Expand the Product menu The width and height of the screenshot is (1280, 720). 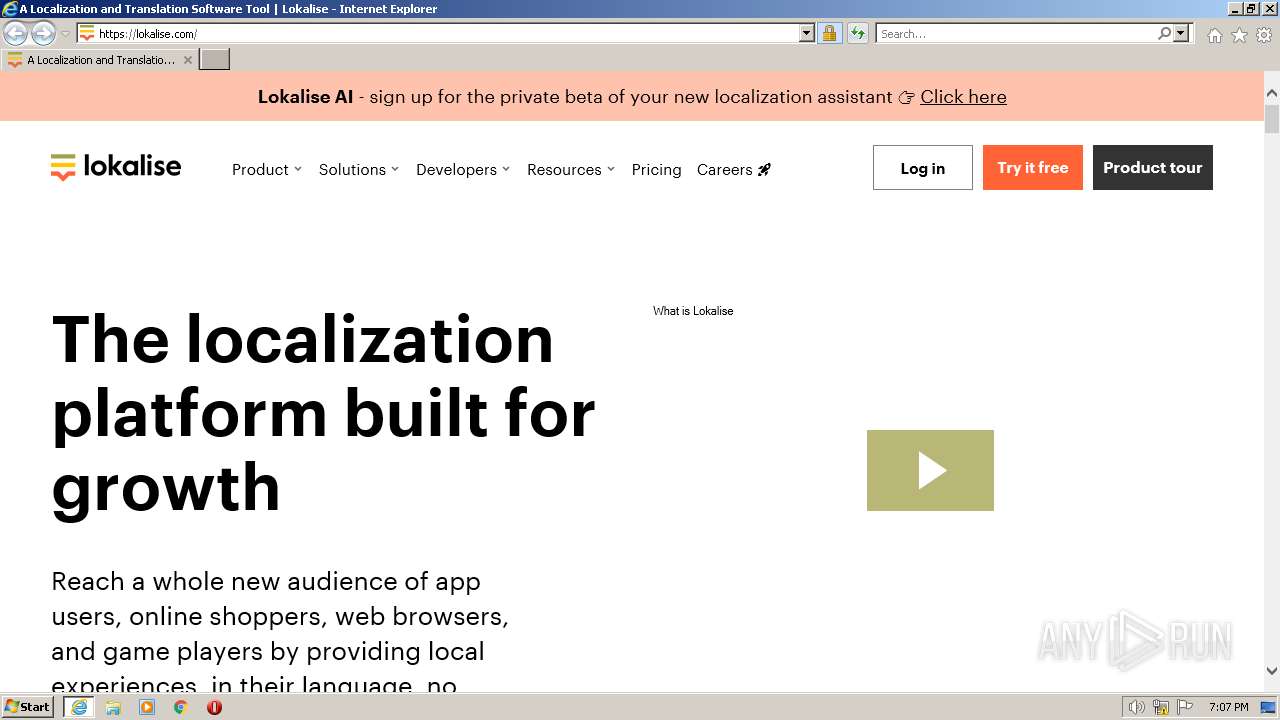click(x=266, y=170)
